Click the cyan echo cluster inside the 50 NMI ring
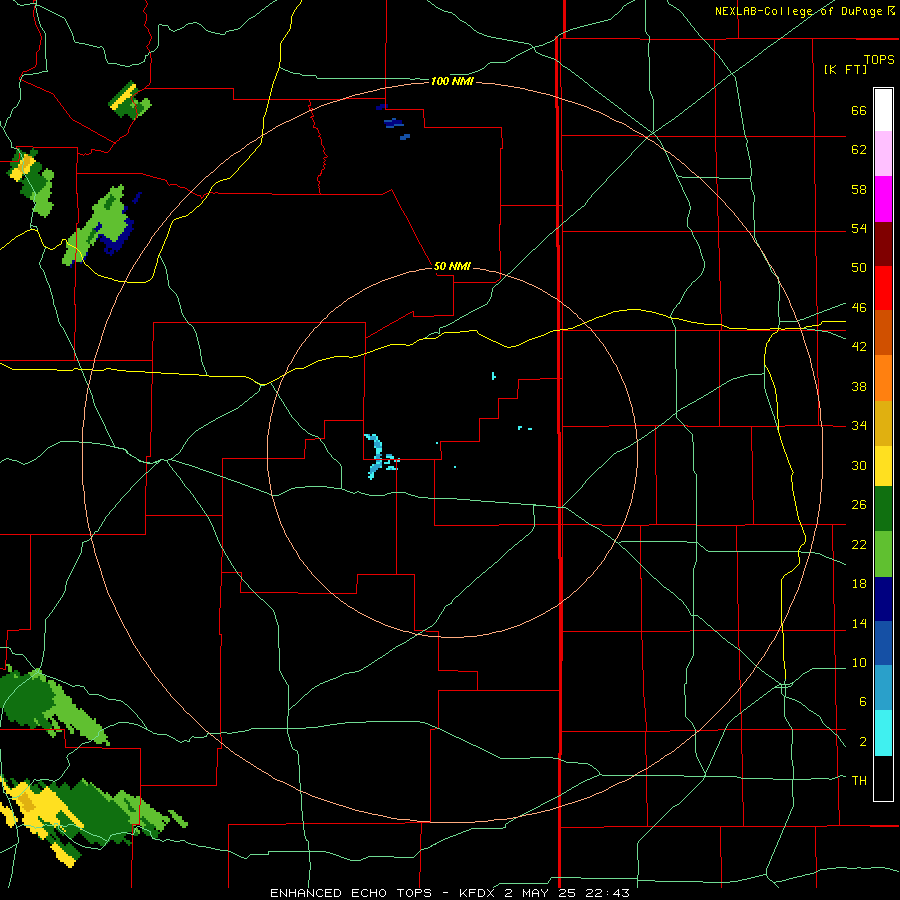The image size is (900, 900). (x=380, y=456)
